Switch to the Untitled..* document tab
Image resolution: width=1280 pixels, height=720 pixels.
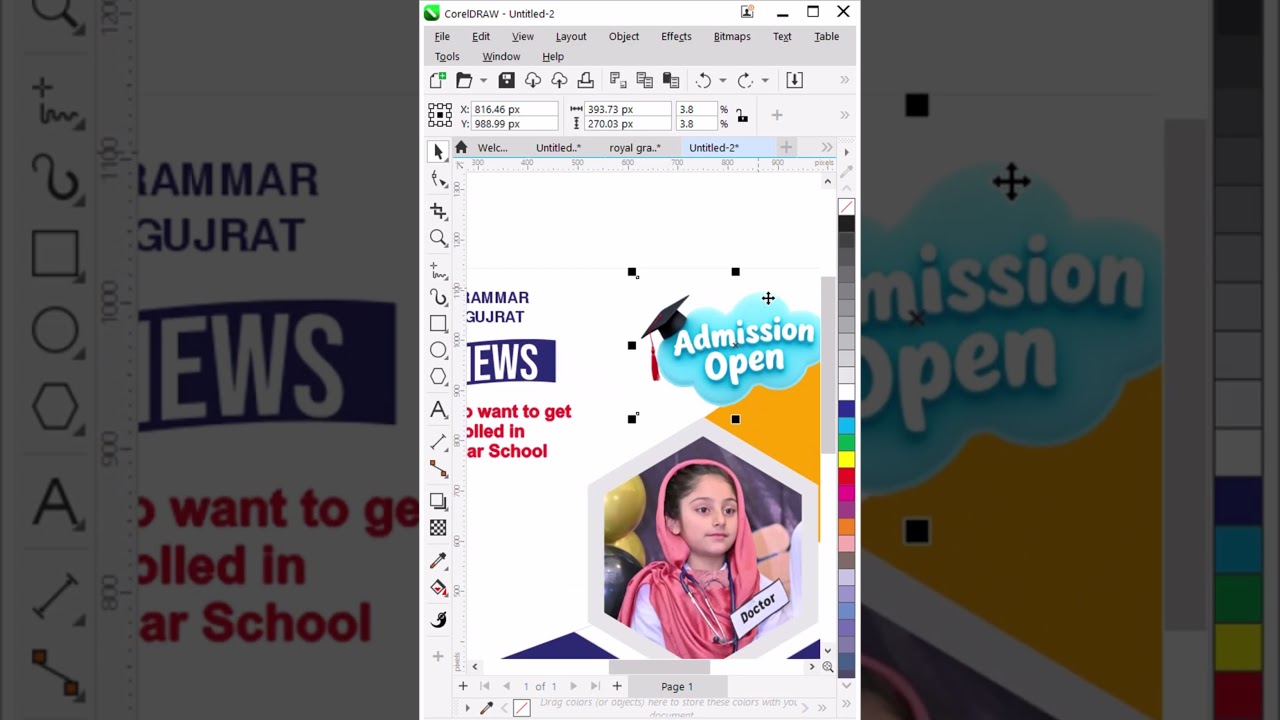click(x=558, y=147)
